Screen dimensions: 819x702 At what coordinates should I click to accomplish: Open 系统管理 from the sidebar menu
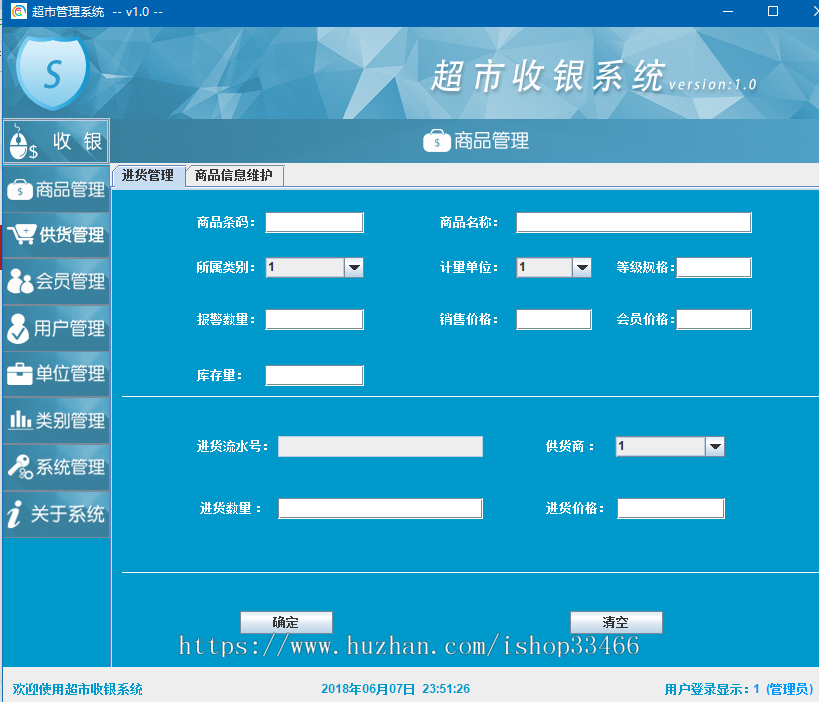[56, 467]
